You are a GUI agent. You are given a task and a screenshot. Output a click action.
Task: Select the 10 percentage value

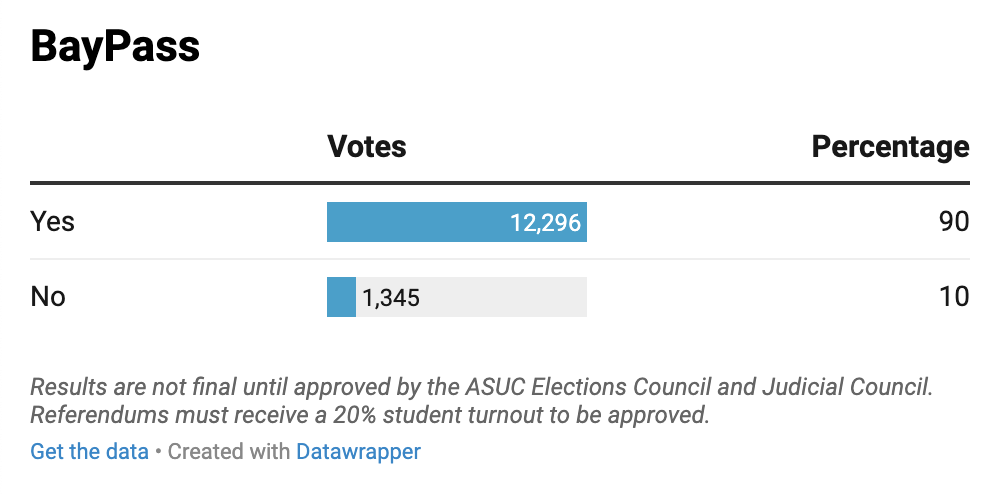click(x=954, y=297)
